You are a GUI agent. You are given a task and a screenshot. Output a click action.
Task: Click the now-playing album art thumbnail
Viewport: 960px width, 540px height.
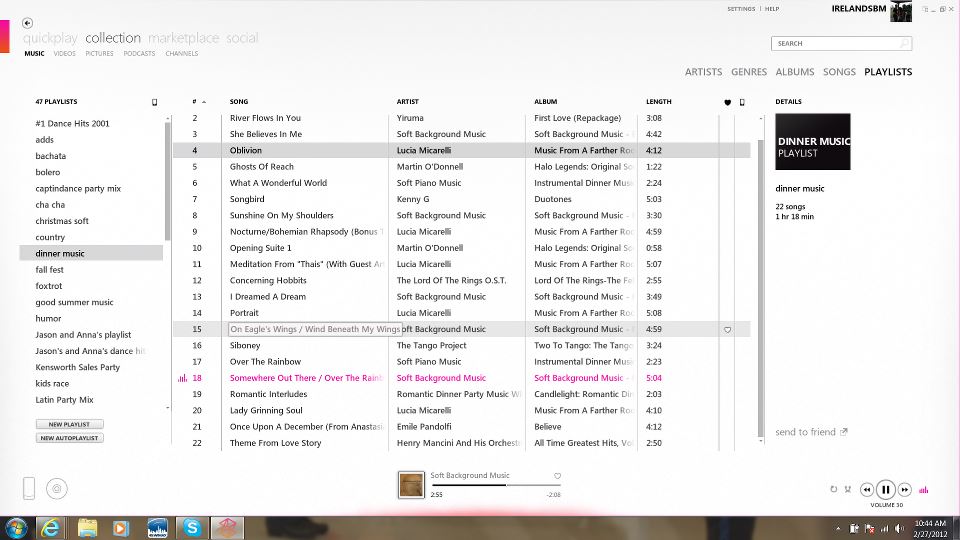[x=411, y=485]
